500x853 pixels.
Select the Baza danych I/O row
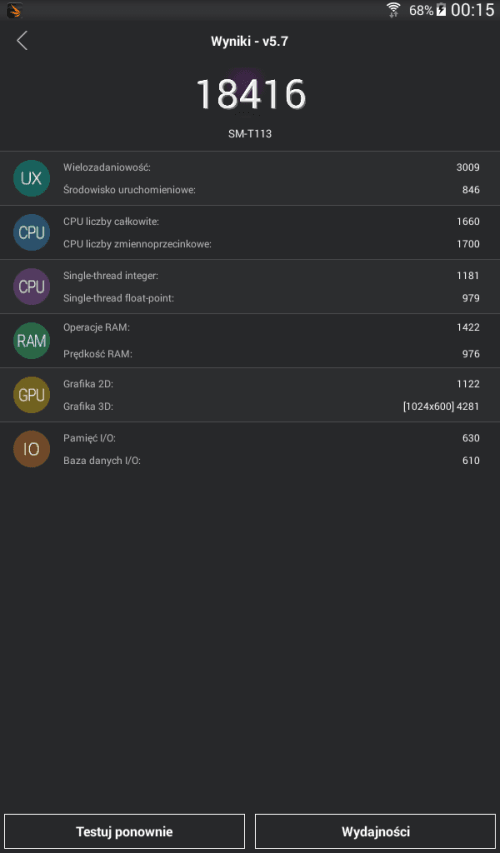point(271,460)
